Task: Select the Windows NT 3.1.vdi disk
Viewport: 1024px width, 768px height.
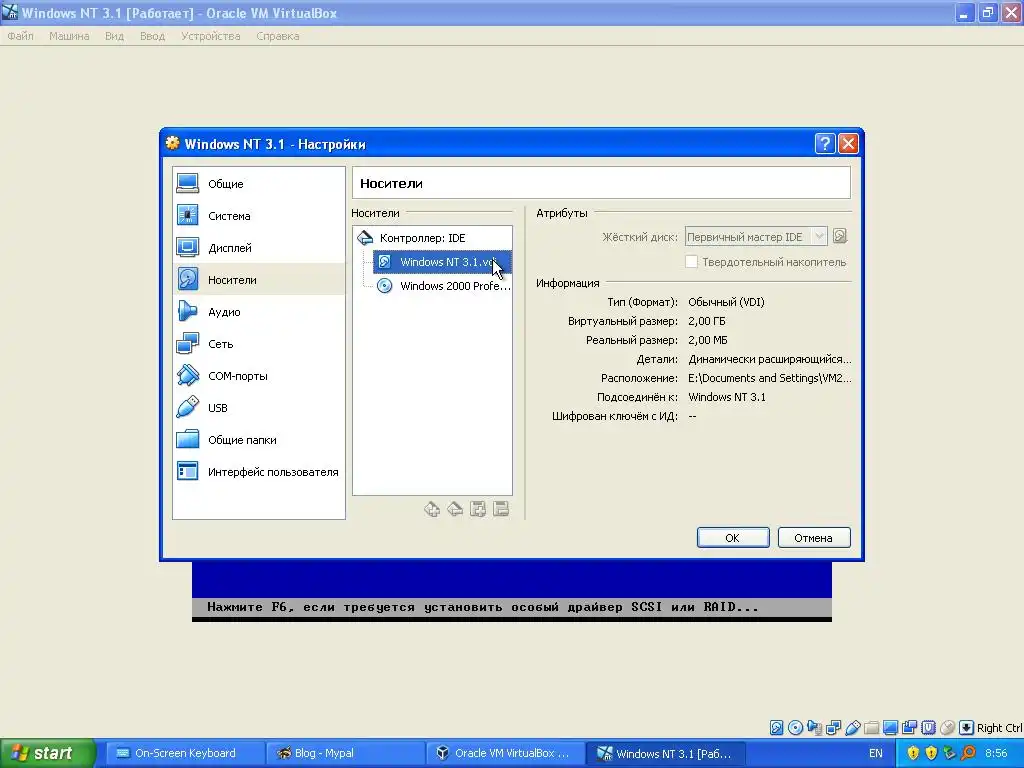Action: click(442, 262)
